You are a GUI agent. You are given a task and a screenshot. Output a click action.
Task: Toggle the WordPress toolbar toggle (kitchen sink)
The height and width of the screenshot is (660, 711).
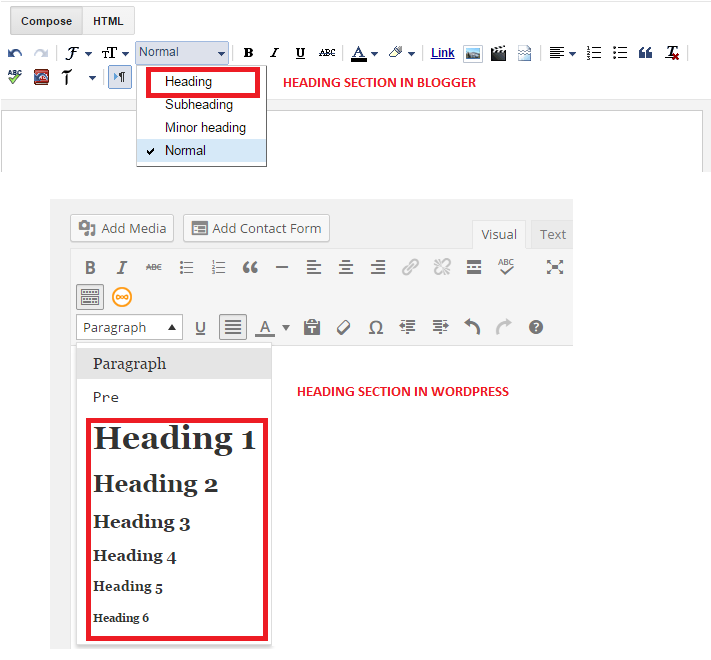90,297
